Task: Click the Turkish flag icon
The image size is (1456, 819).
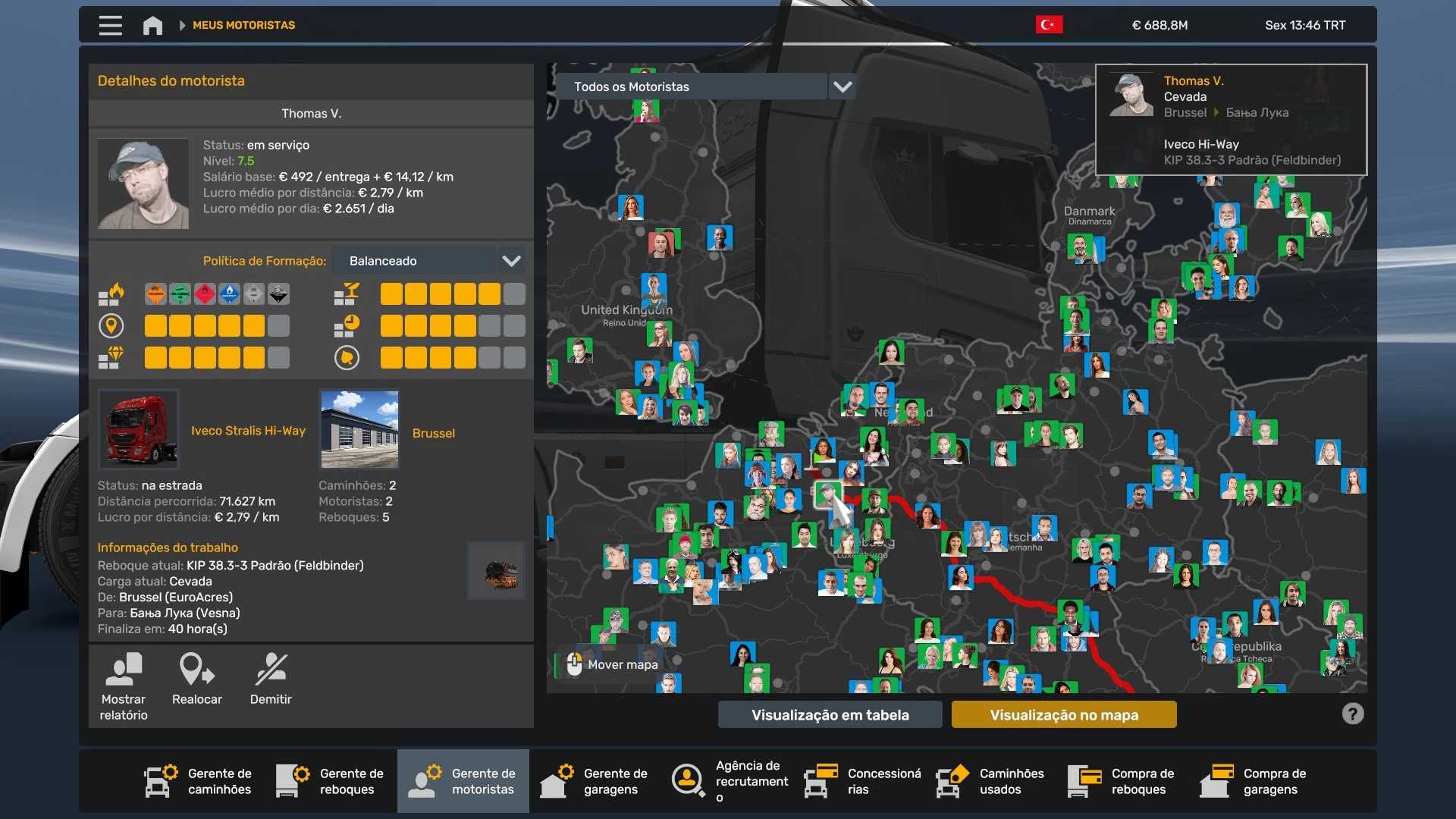Action: pyautogui.click(x=1049, y=25)
